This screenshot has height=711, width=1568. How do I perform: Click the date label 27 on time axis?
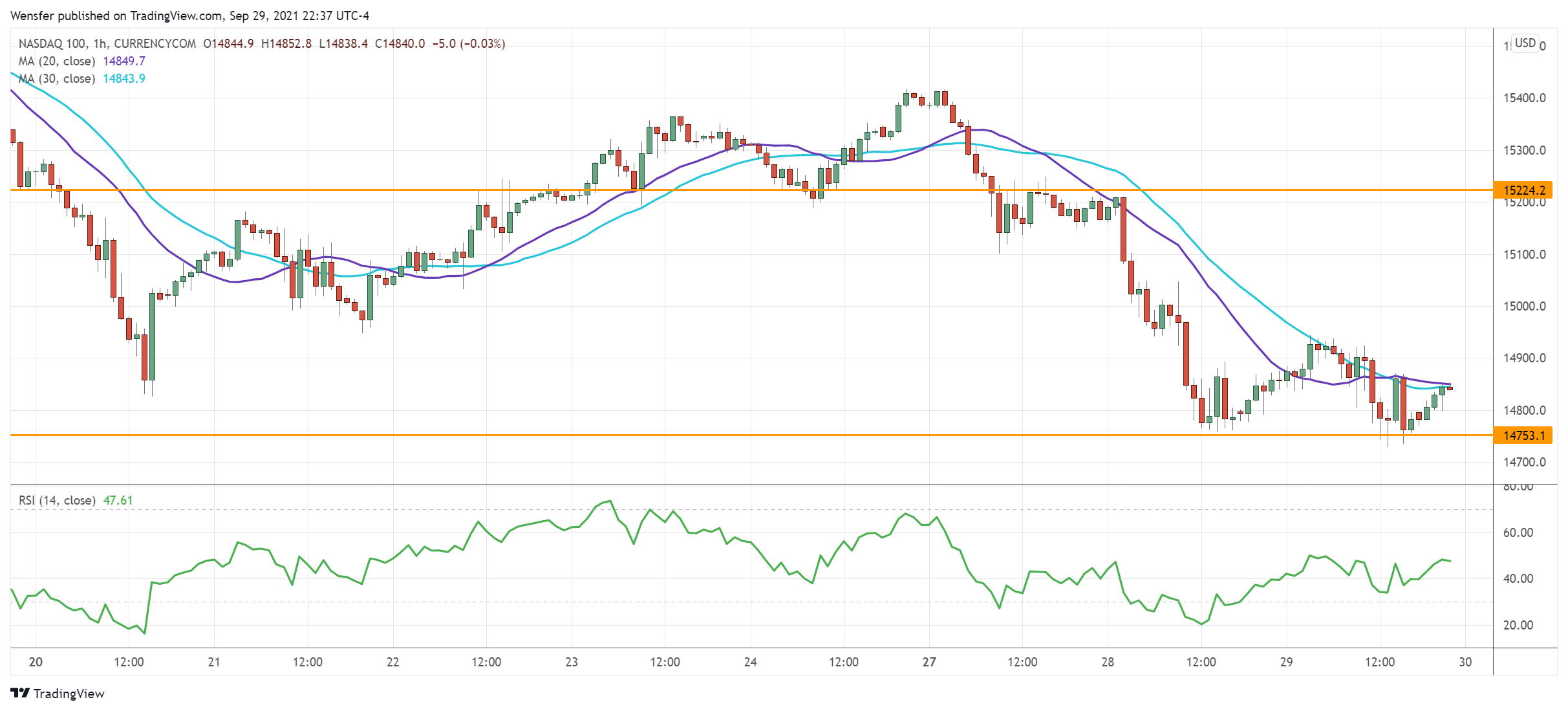click(929, 662)
